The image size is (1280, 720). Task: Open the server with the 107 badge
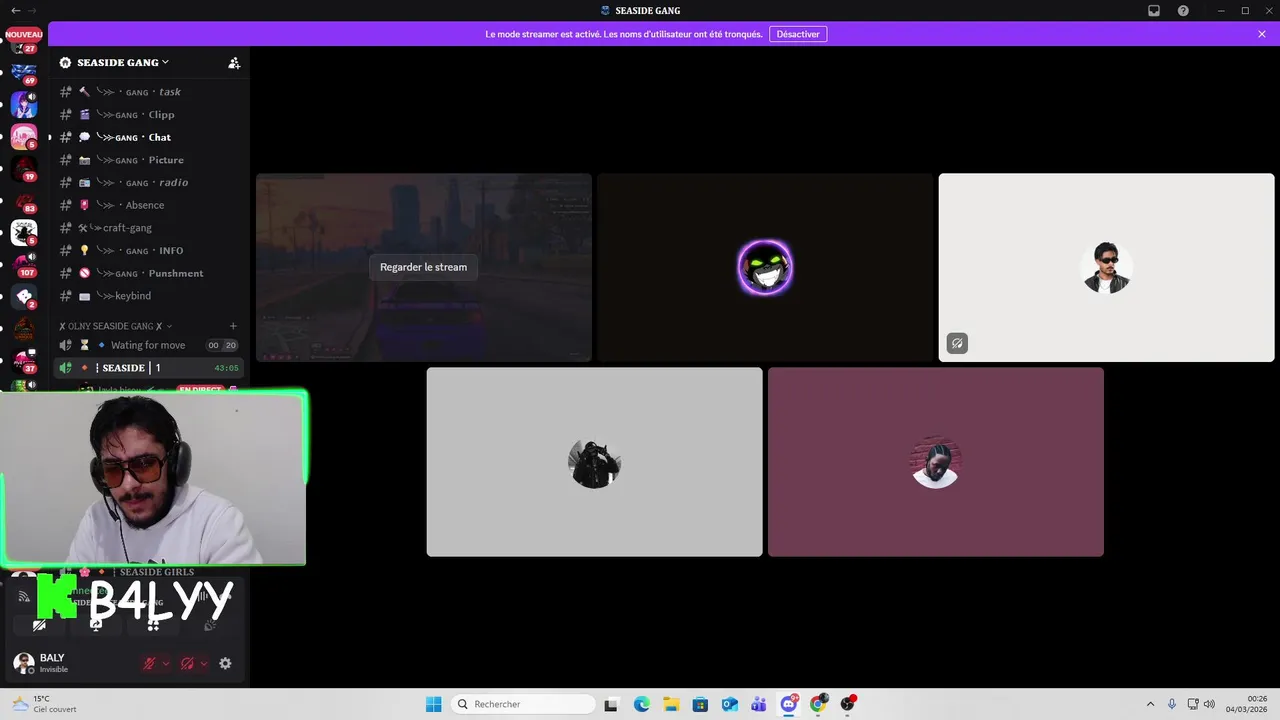[x=24, y=265]
